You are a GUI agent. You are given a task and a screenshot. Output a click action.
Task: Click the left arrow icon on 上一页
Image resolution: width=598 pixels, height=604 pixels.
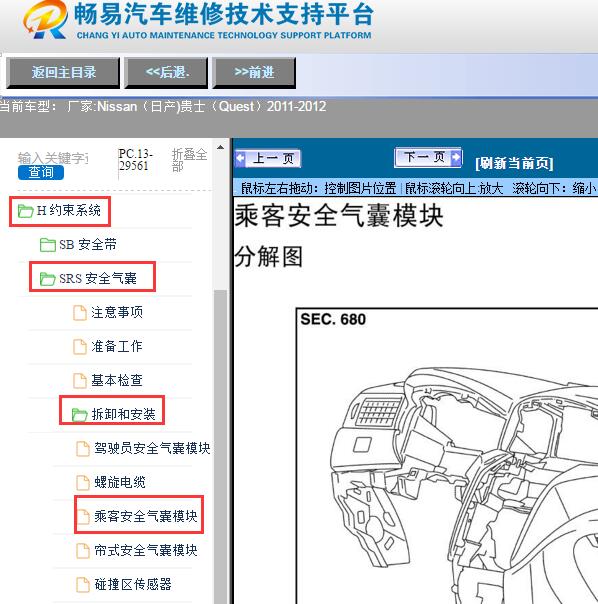[x=240, y=158]
